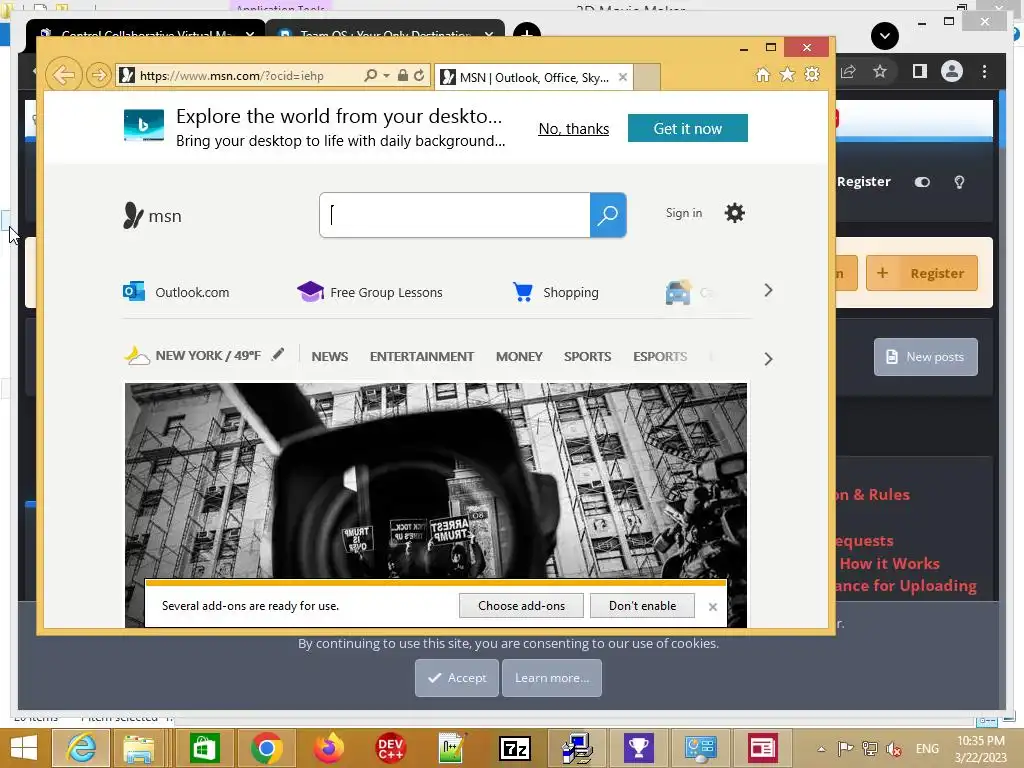Open a new tab in Internet Explorer
This screenshot has width=1024, height=768.
647,78
